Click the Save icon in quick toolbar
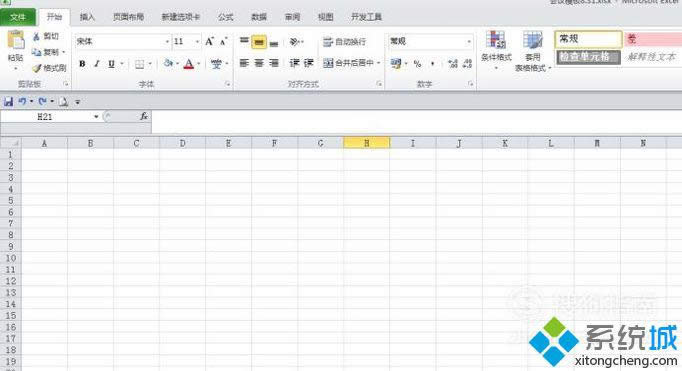The width and height of the screenshot is (682, 371). [x=8, y=102]
